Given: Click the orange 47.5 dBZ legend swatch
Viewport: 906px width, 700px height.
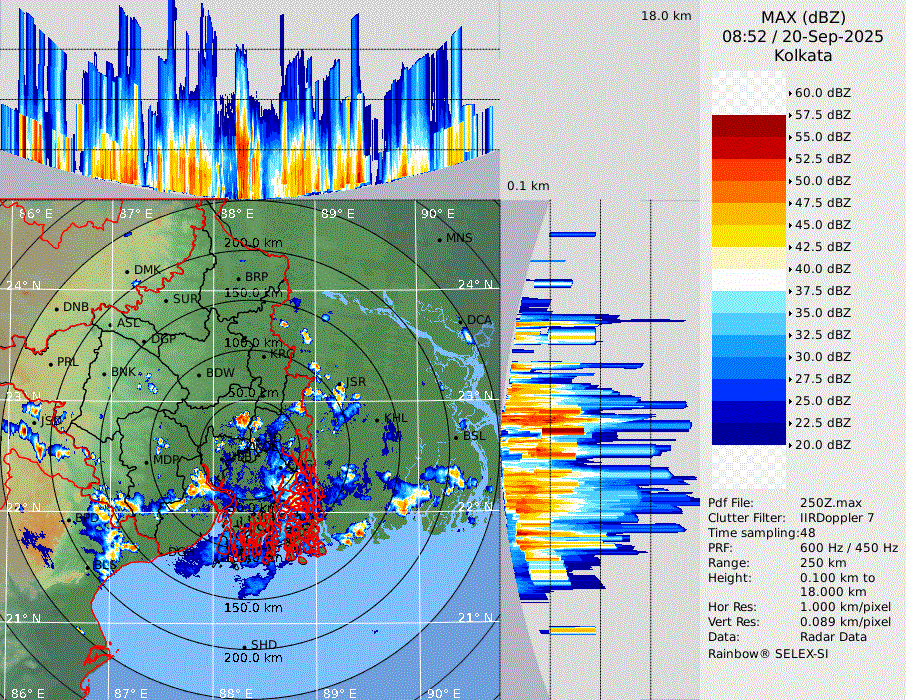Looking at the screenshot, I should pyautogui.click(x=749, y=192).
